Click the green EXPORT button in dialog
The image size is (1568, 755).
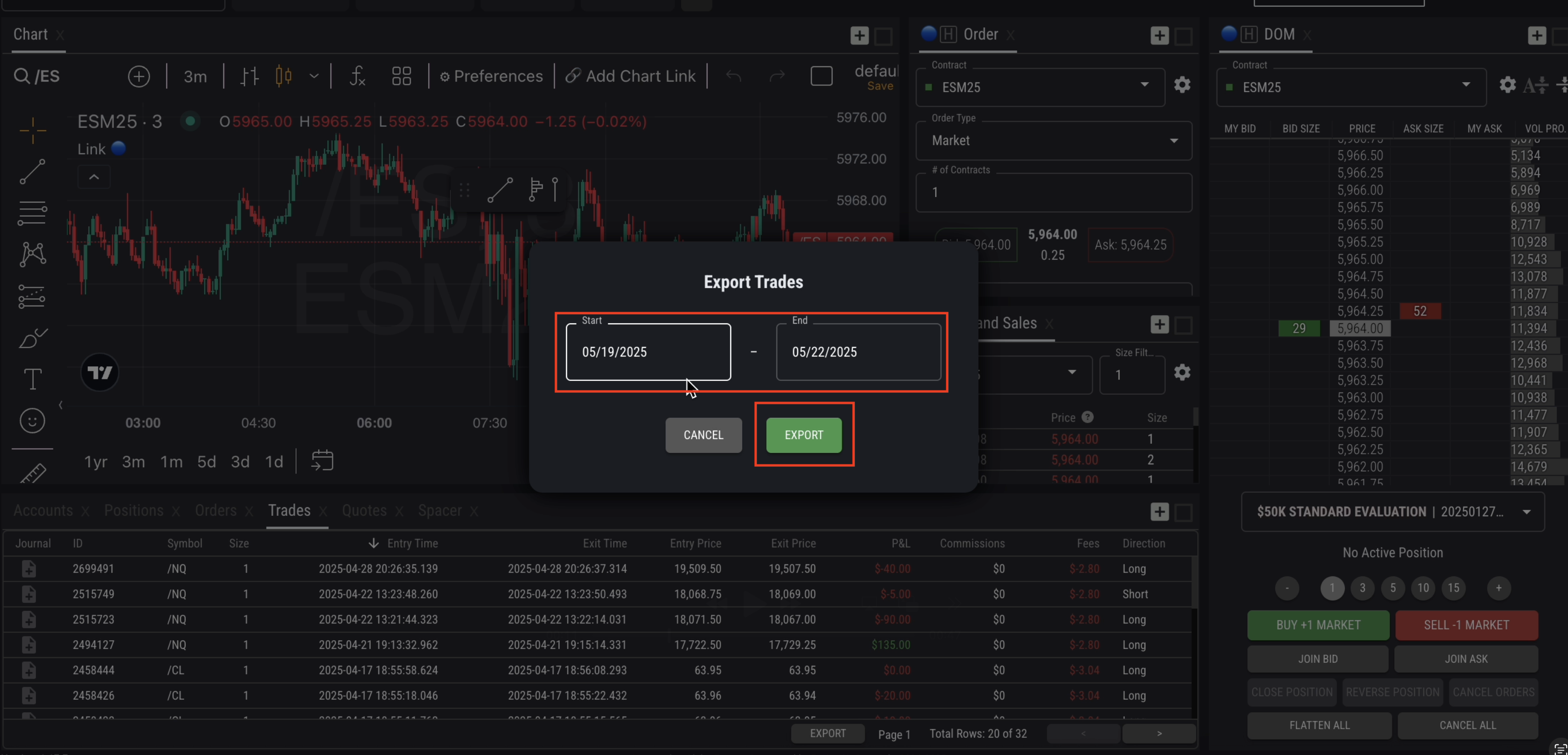coord(804,435)
